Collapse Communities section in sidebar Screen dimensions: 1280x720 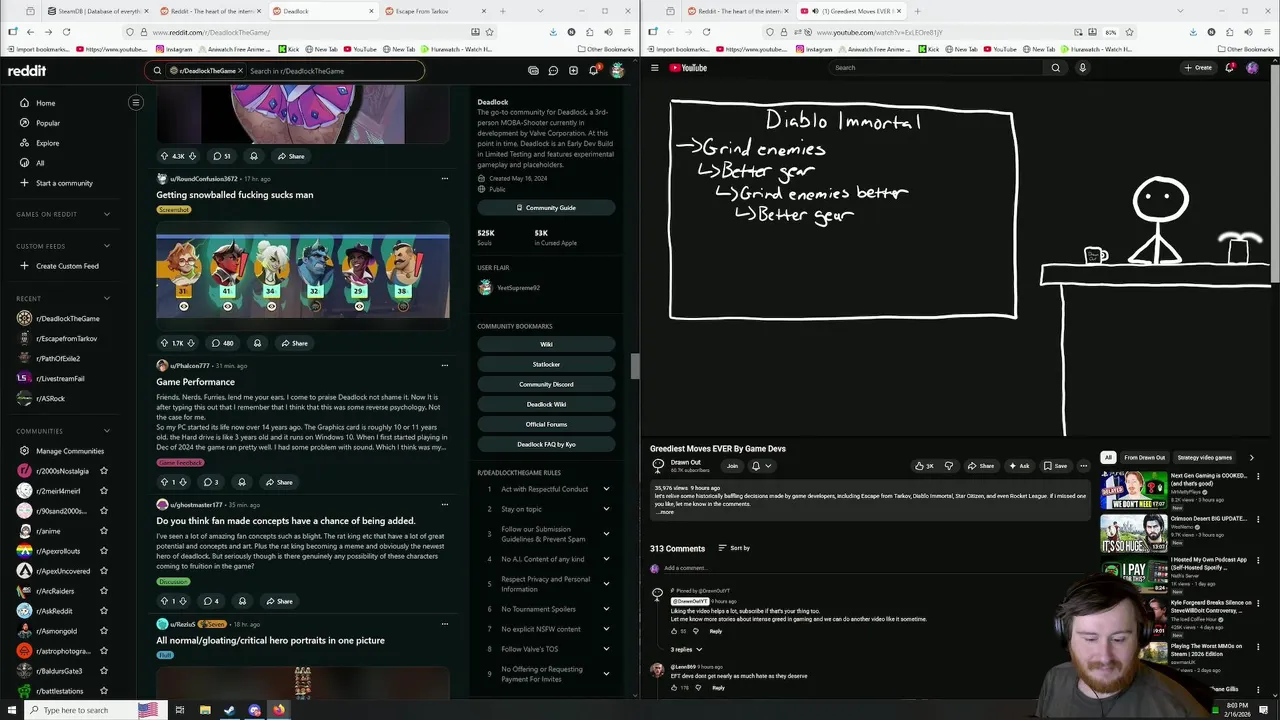coord(107,431)
